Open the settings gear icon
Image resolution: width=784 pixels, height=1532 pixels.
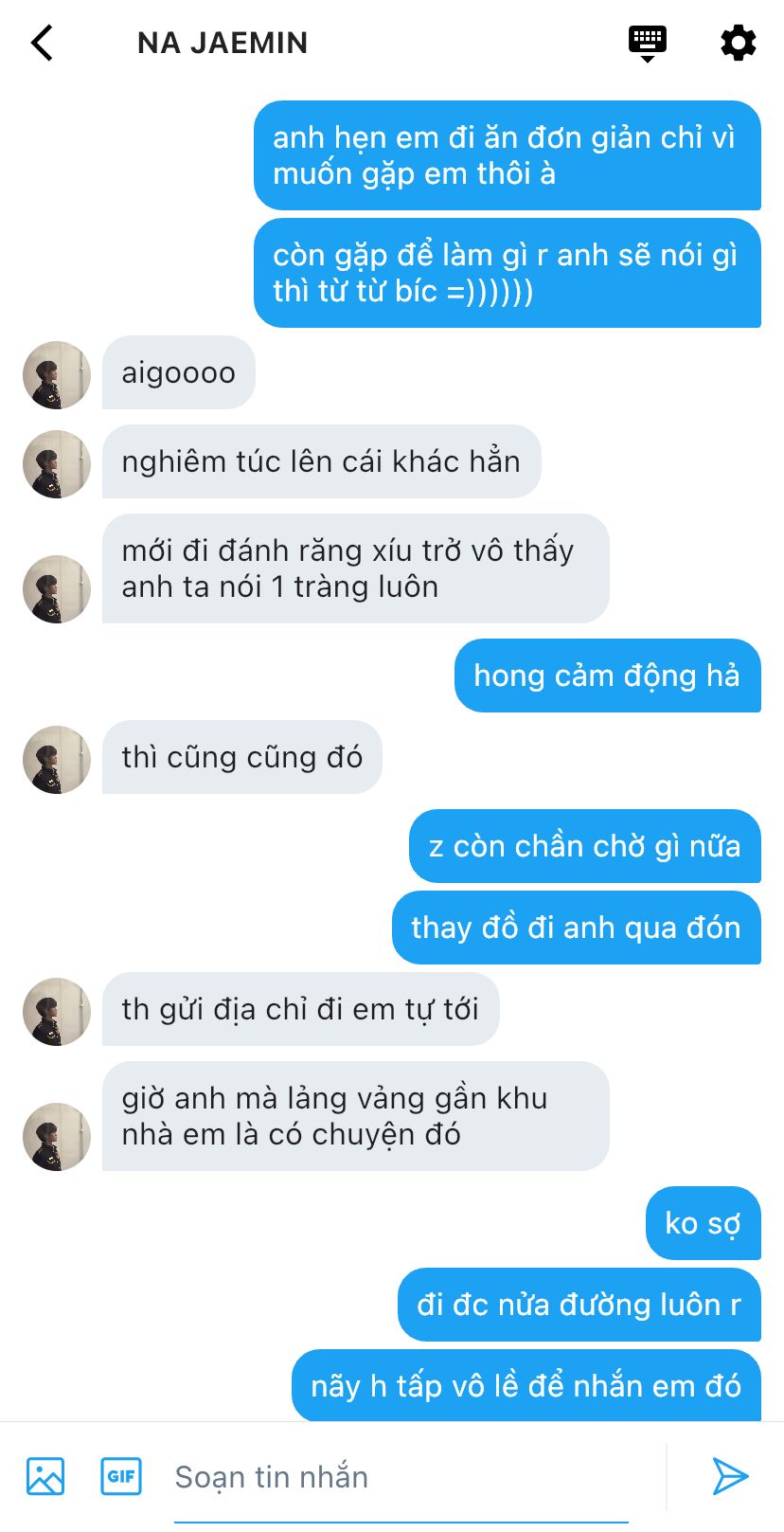pos(738,43)
